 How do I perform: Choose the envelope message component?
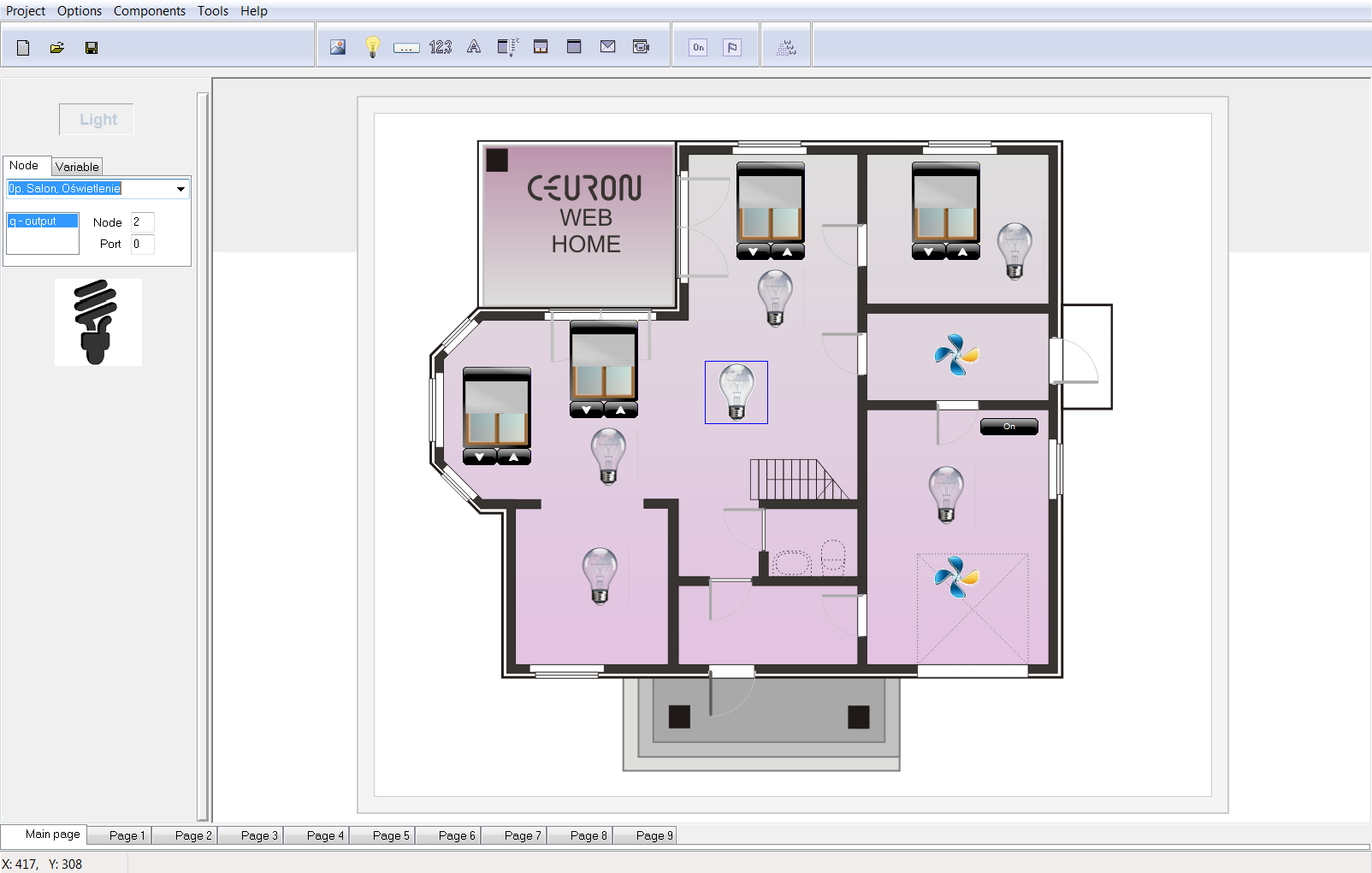[607, 47]
